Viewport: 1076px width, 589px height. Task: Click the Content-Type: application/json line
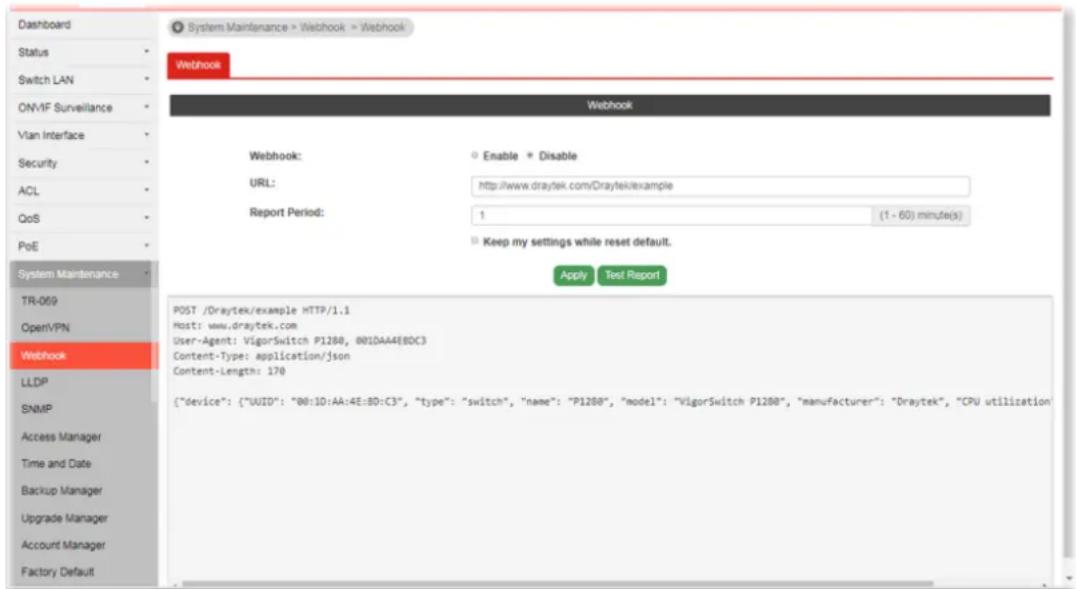[x=261, y=356]
